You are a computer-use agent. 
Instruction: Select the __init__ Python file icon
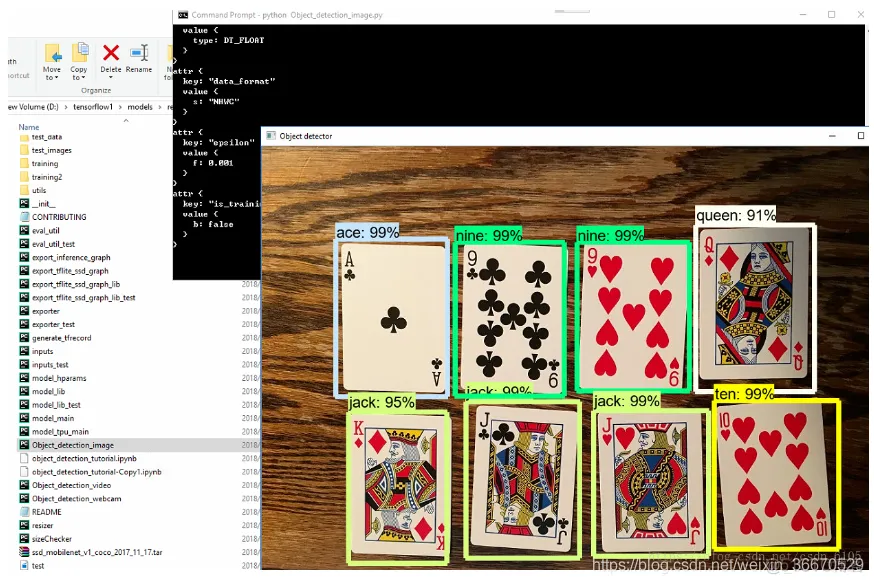[x=24, y=203]
